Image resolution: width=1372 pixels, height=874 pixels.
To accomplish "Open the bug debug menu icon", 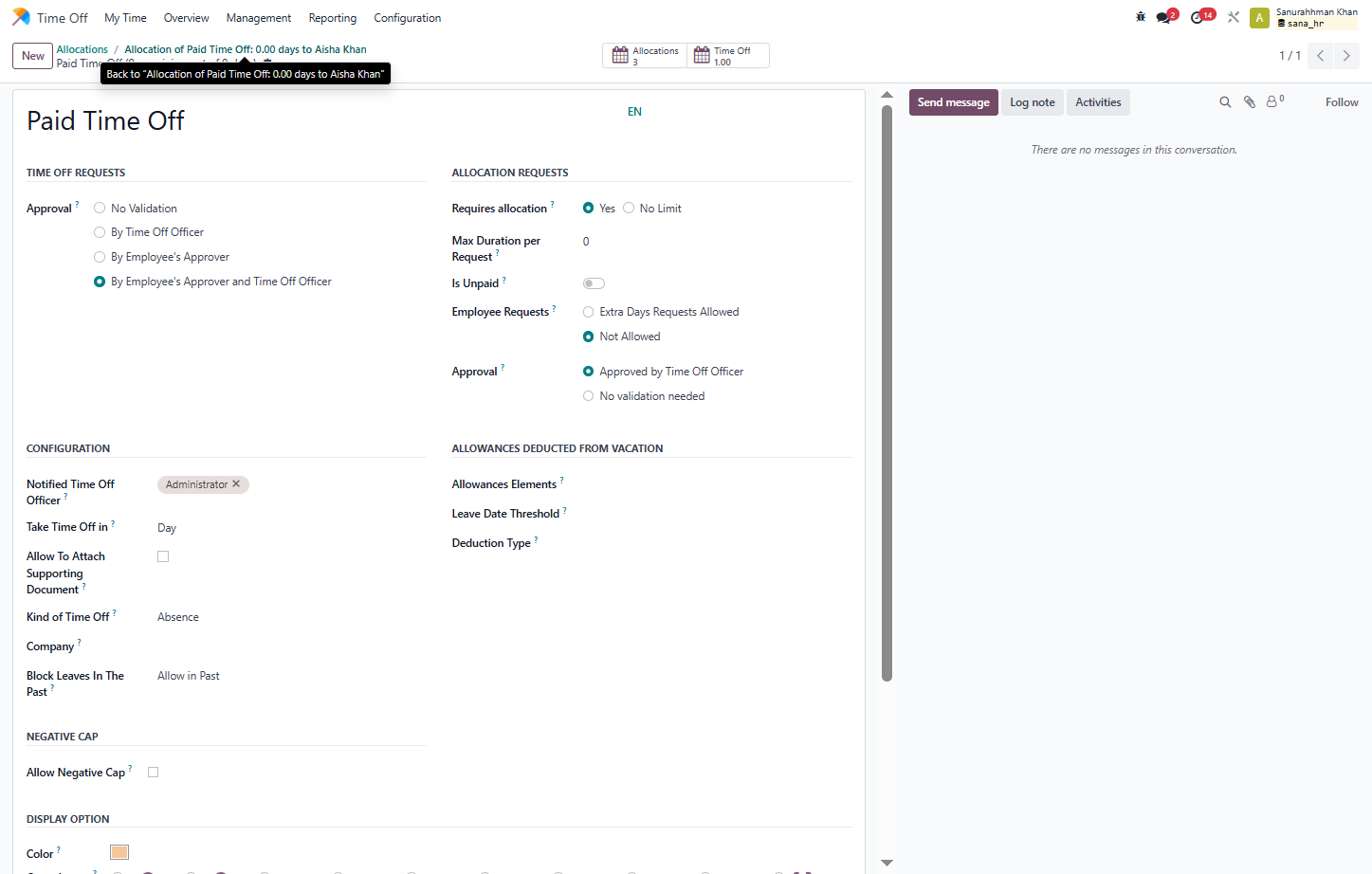I will [1141, 17].
